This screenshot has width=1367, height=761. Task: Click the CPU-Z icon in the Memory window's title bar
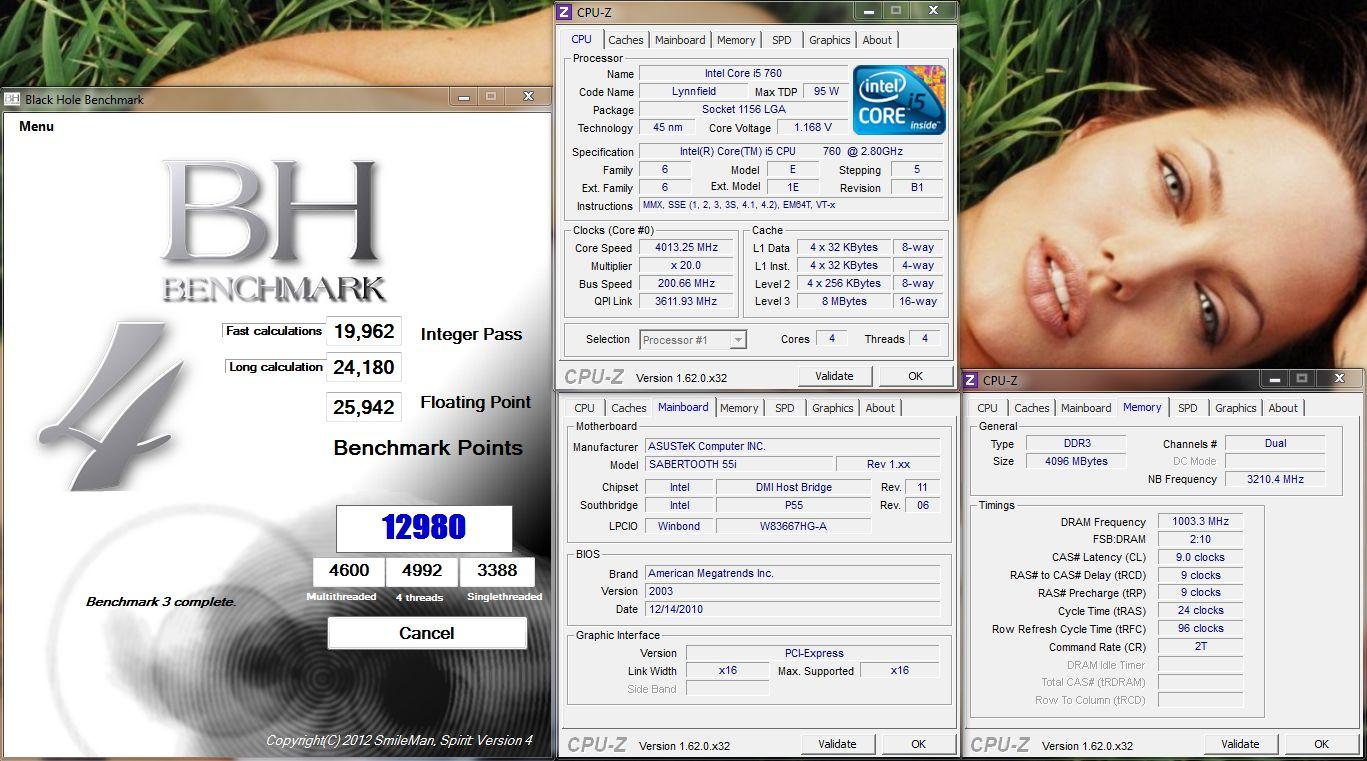(x=971, y=380)
